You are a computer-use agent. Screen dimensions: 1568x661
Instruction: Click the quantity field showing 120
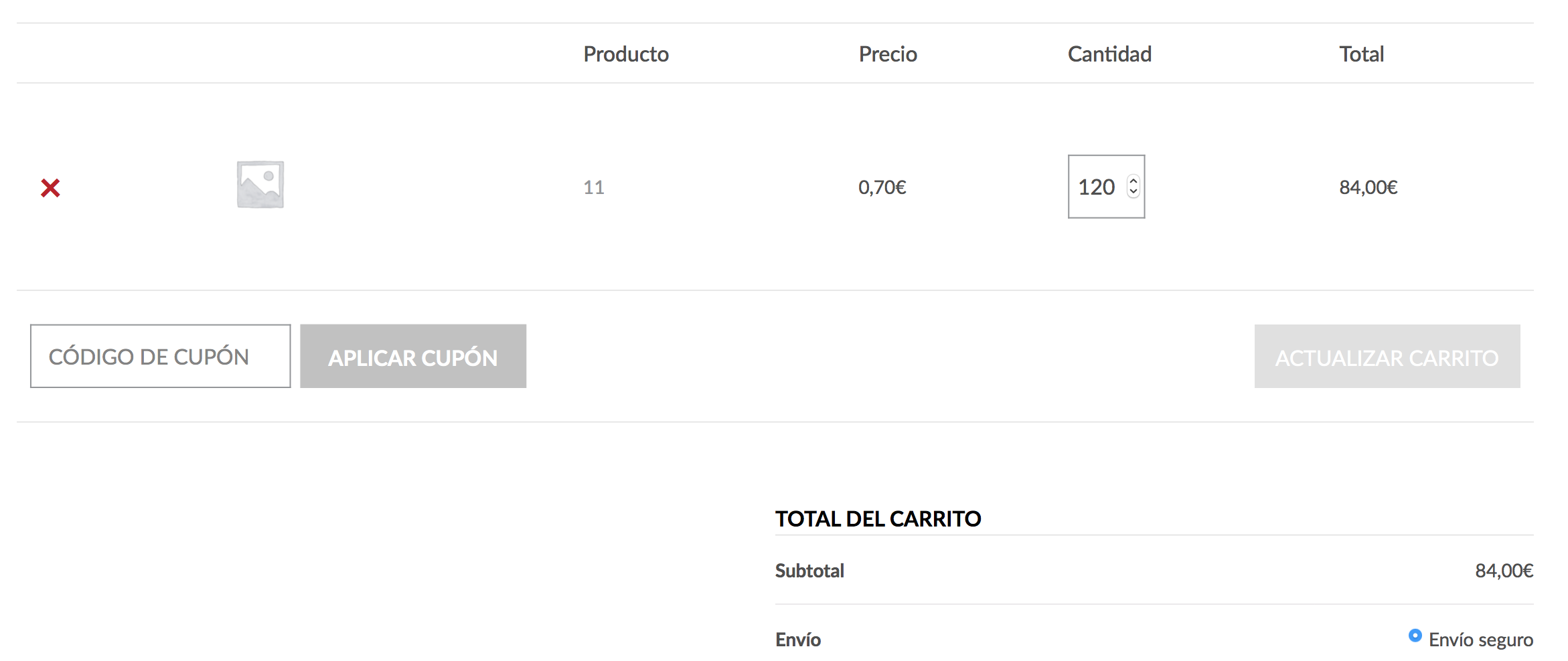point(1097,187)
